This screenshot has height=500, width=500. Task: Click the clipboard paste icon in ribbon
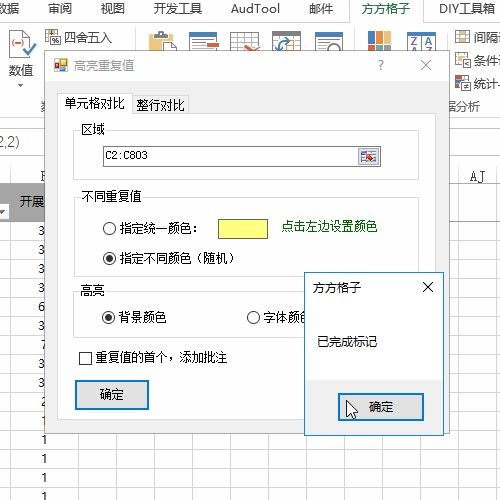(163, 41)
